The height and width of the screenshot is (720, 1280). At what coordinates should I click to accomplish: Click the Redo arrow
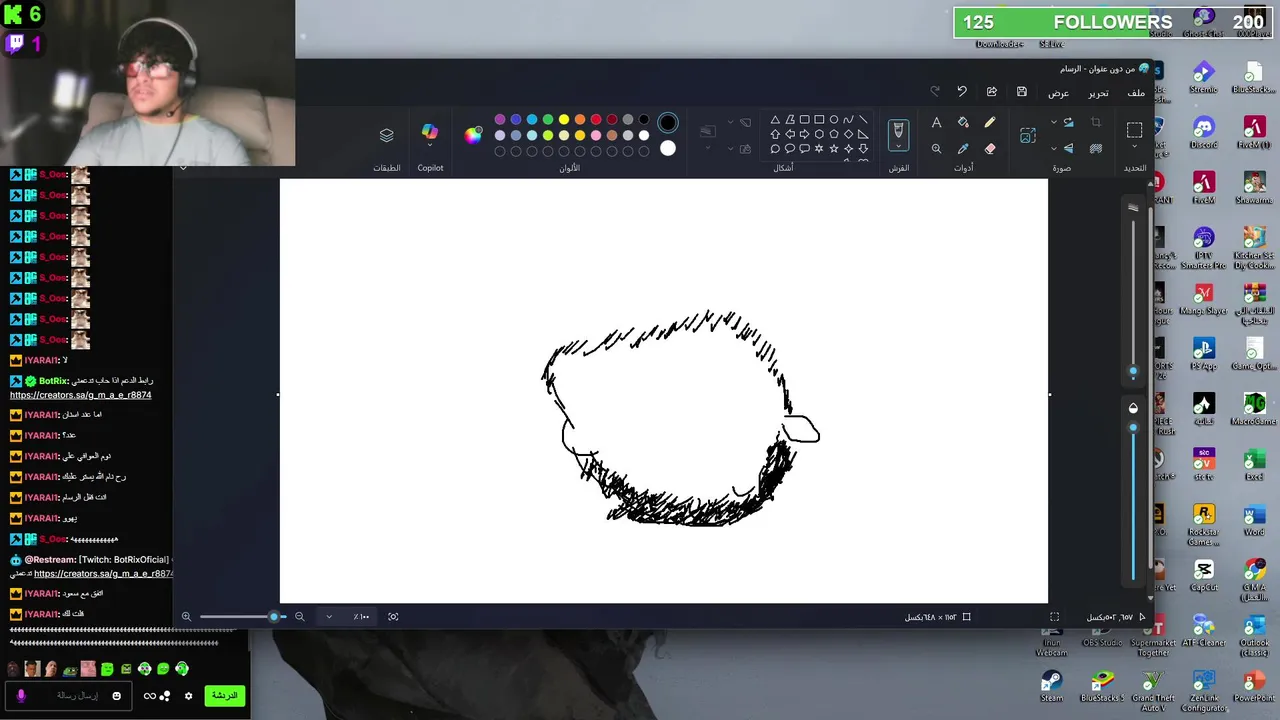(935, 92)
